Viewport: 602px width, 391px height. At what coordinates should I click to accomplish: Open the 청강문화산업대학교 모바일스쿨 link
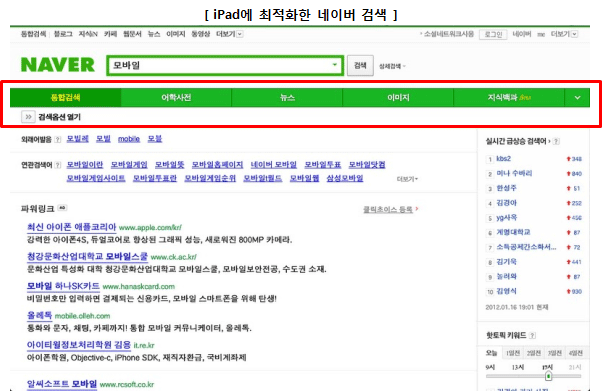[87, 256]
